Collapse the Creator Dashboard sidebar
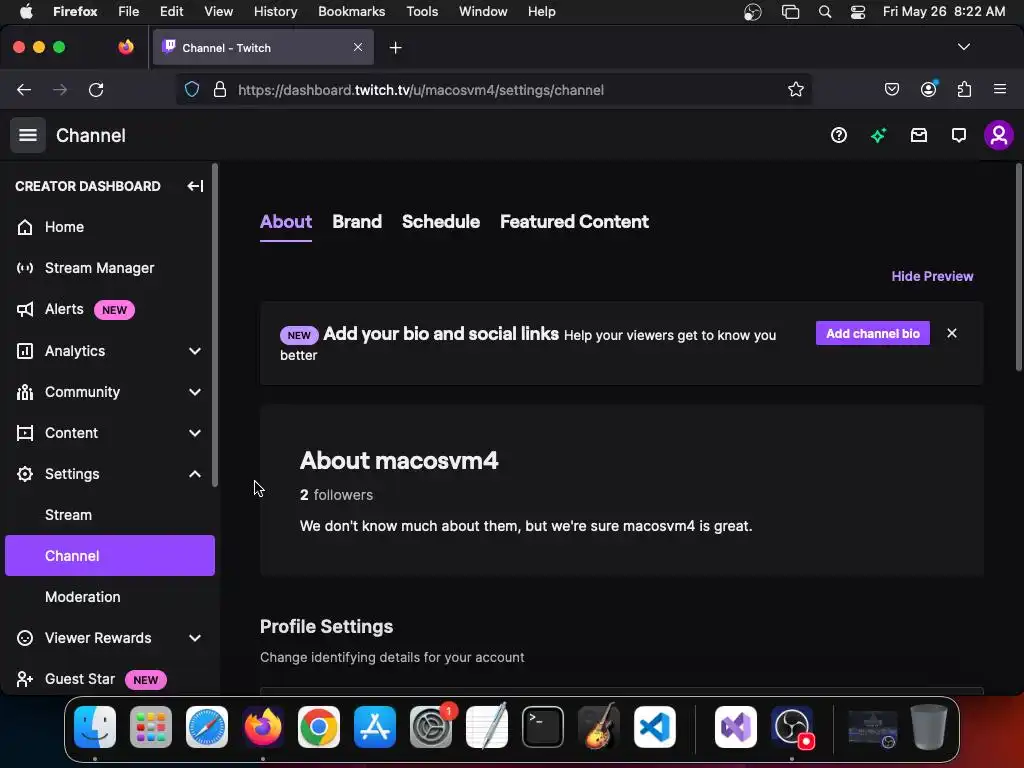This screenshot has height=768, width=1024. click(195, 186)
